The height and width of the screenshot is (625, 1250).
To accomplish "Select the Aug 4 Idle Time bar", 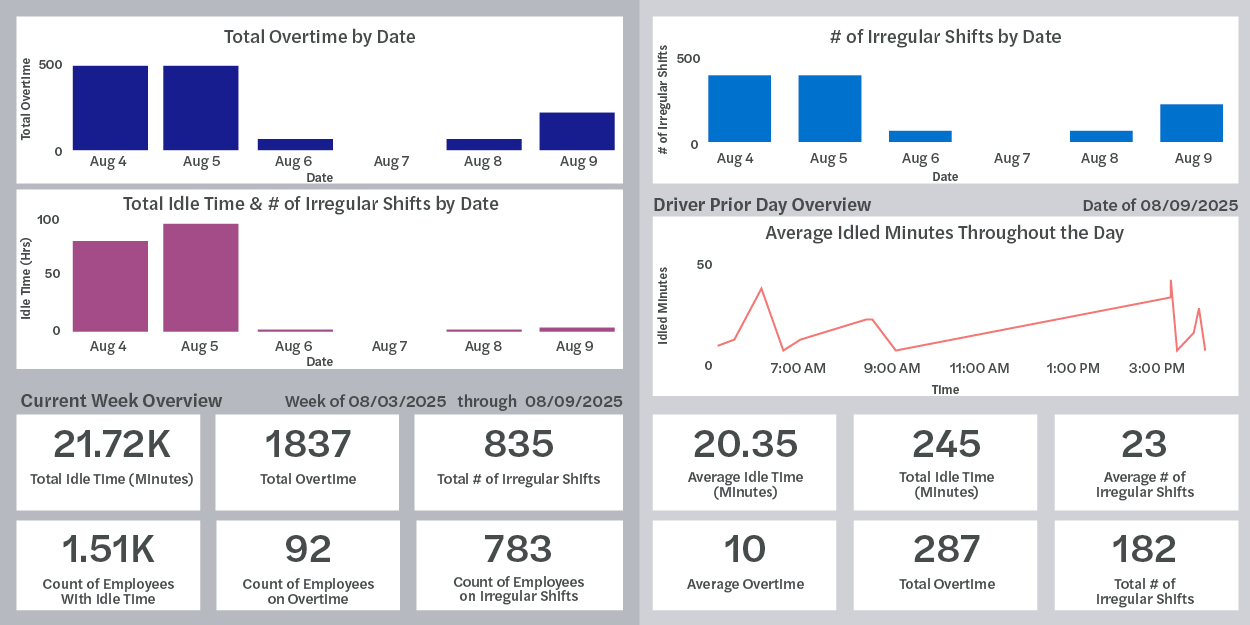I will (110, 286).
